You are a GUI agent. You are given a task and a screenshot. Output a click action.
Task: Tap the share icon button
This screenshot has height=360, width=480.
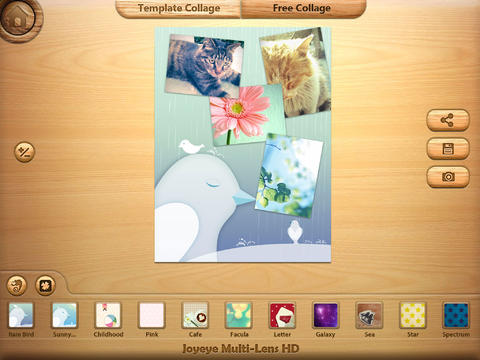448,120
